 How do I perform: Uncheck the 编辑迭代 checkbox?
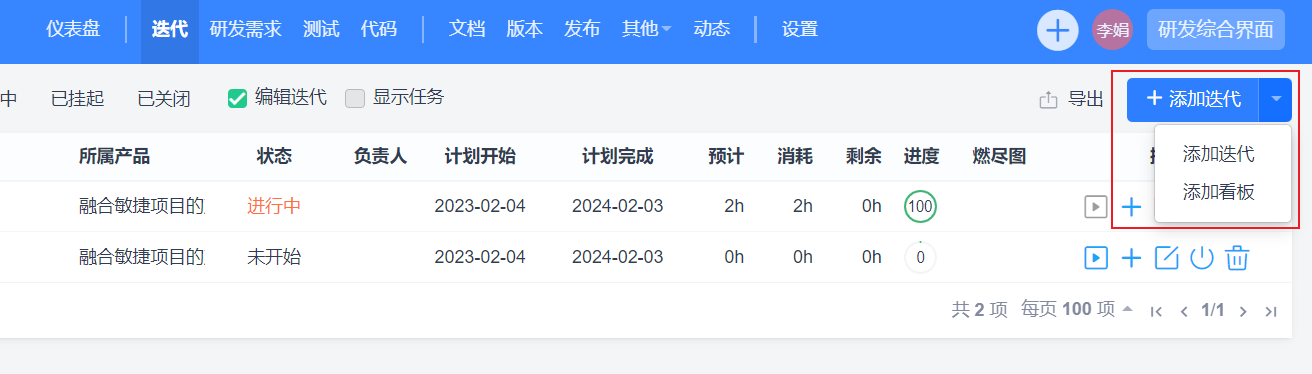pyautogui.click(x=237, y=98)
